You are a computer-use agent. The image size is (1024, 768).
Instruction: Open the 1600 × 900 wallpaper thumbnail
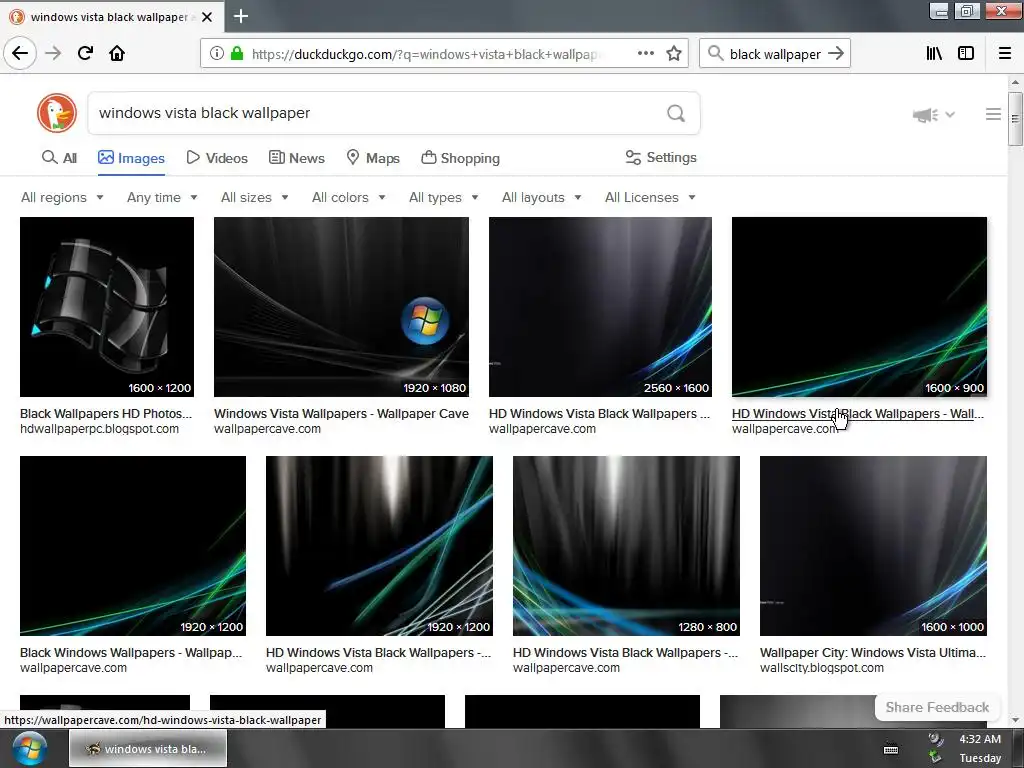pyautogui.click(x=859, y=307)
